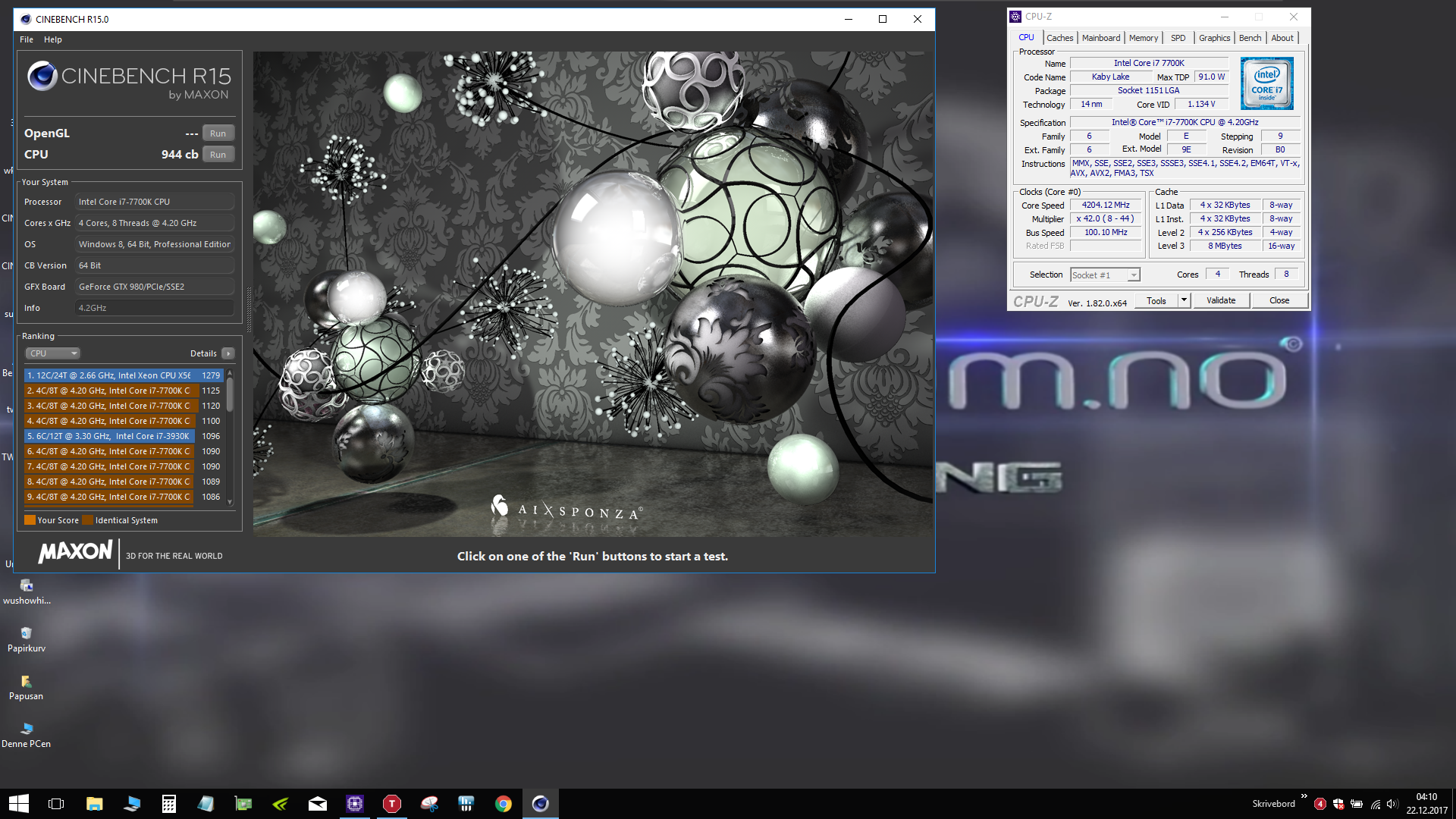Click the CPU-Z chip icon in taskbar
Image resolution: width=1456 pixels, height=819 pixels.
355,804
